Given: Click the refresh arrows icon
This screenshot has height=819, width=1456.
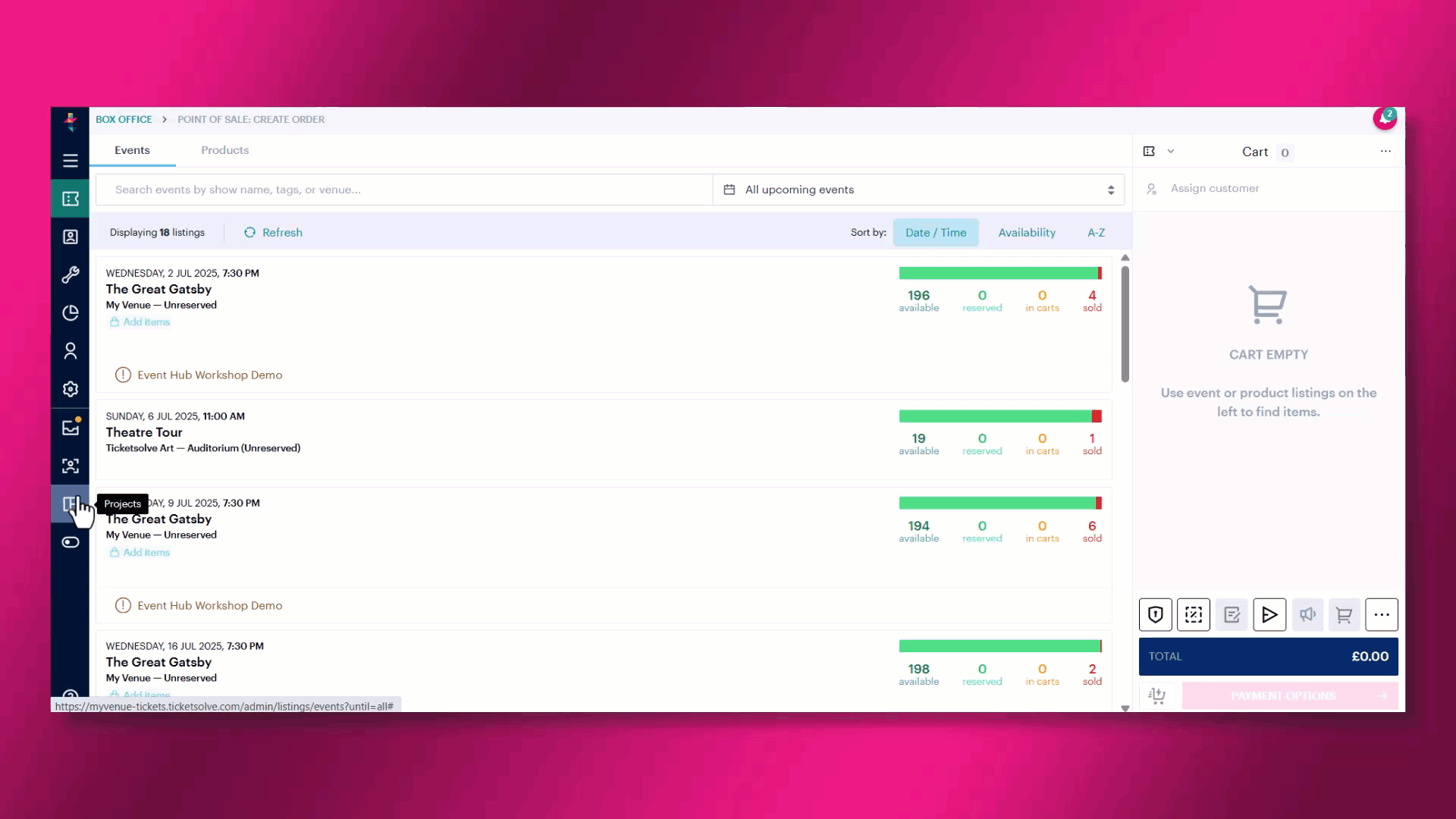Looking at the screenshot, I should 249,233.
